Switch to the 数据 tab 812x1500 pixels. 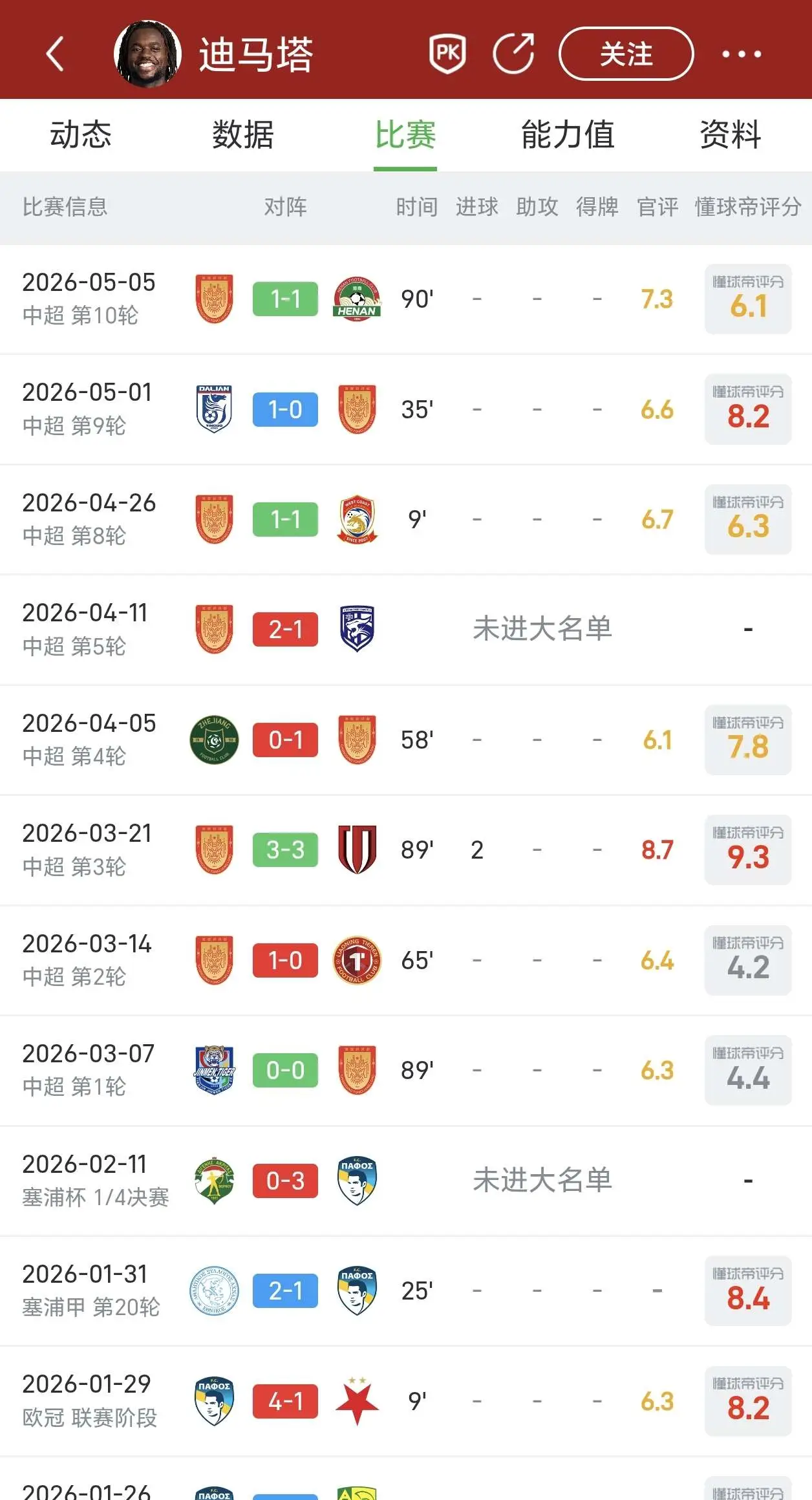[x=243, y=134]
